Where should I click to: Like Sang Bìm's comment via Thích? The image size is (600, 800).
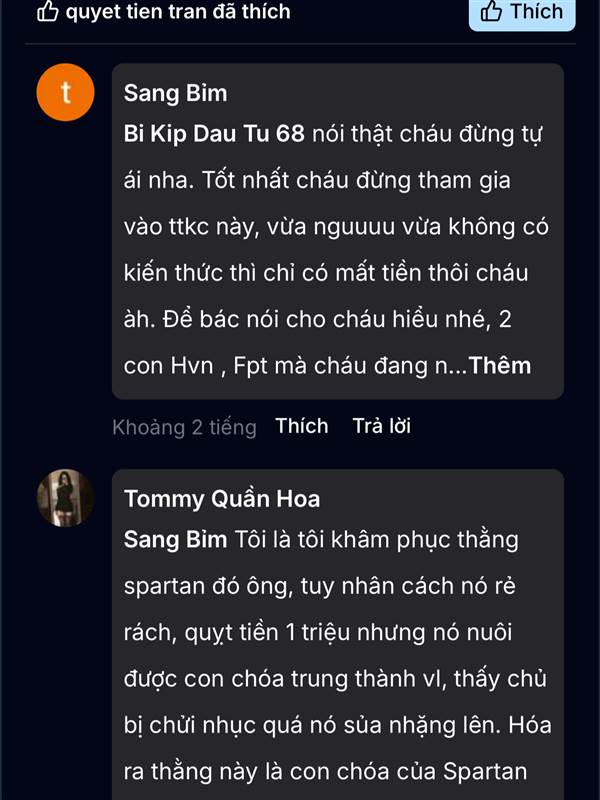point(302,426)
